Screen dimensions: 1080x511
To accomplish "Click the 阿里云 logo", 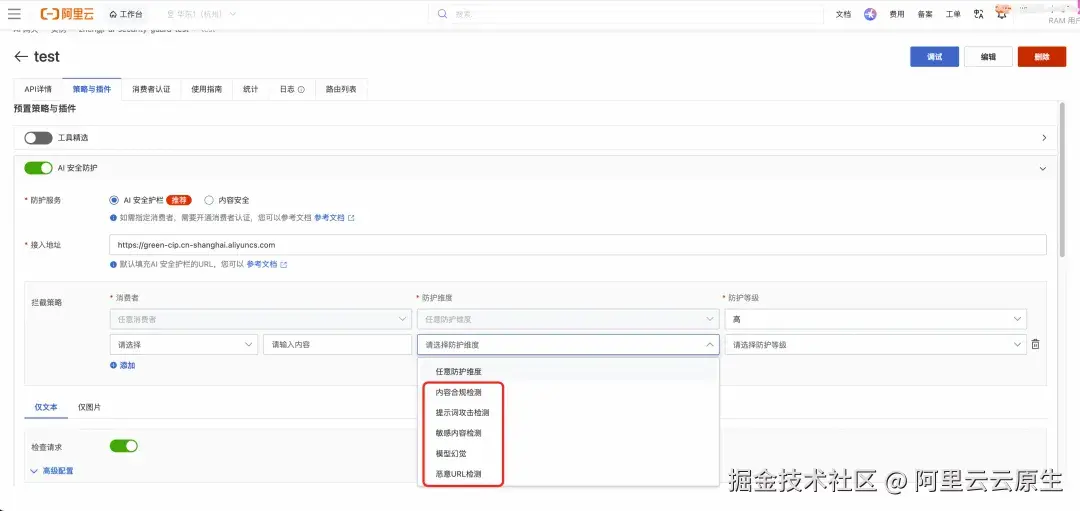I will tap(67, 14).
